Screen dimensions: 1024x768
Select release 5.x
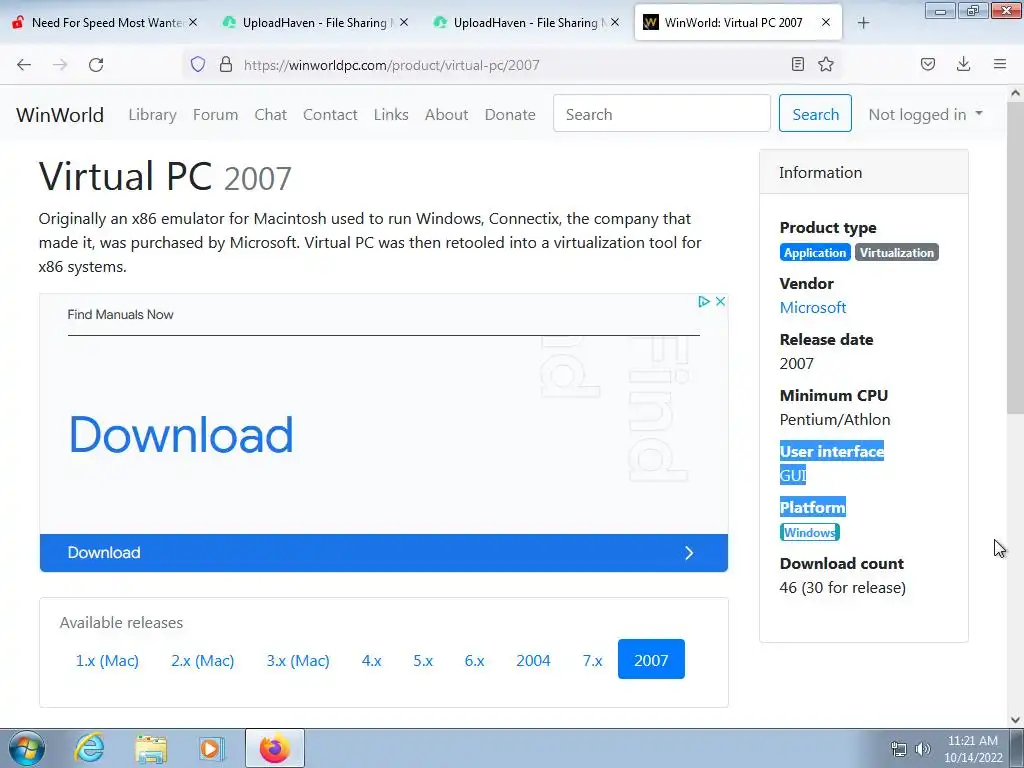[x=423, y=660]
